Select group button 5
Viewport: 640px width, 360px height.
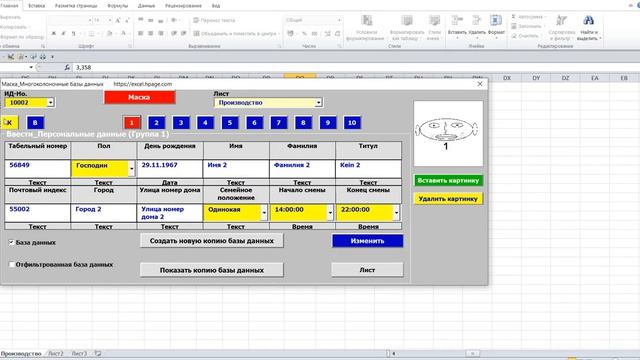pyautogui.click(x=230, y=122)
